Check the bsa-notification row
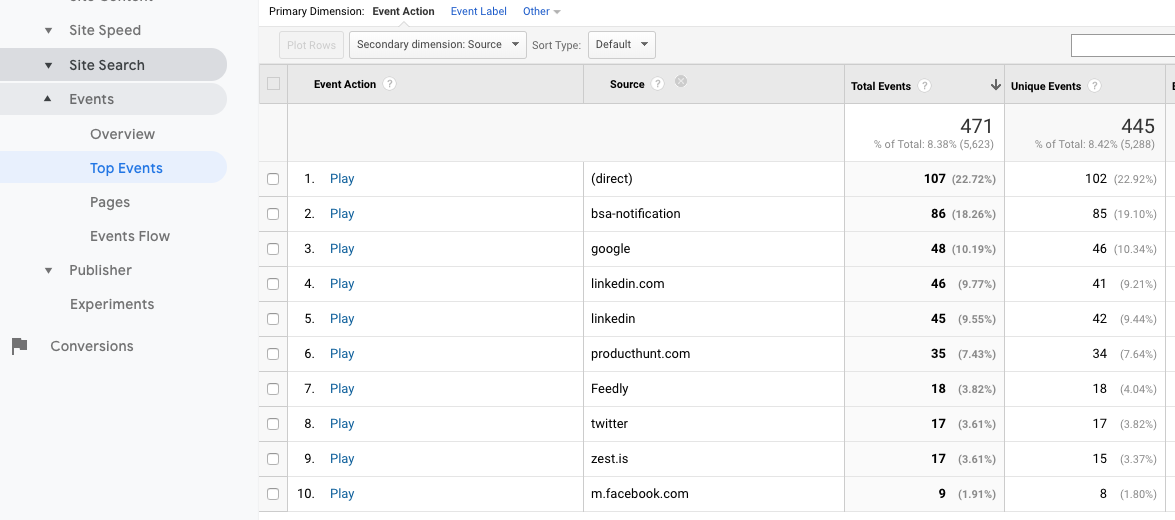The image size is (1175, 520). click(273, 214)
